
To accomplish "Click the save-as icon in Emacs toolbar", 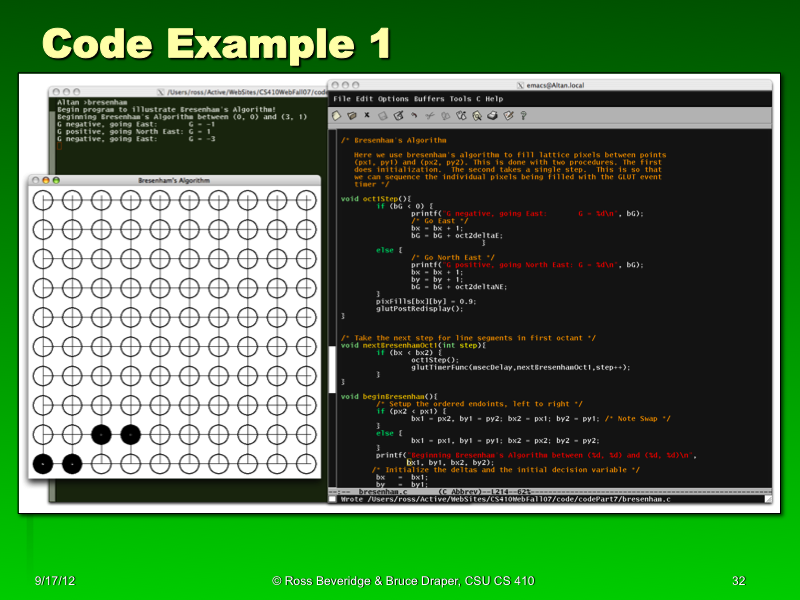I will [x=398, y=116].
